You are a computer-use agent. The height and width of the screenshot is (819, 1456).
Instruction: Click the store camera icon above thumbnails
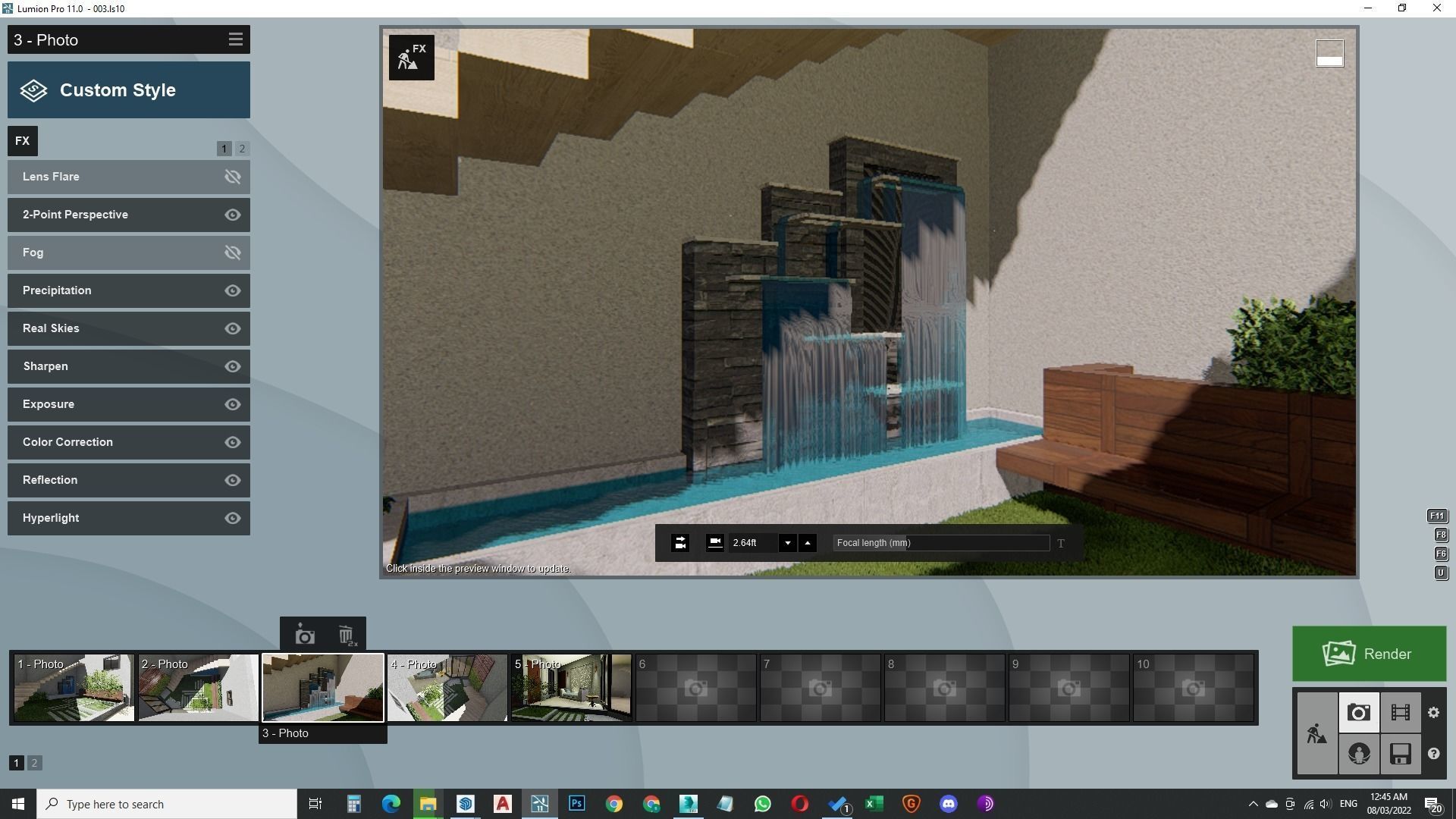[x=305, y=635]
